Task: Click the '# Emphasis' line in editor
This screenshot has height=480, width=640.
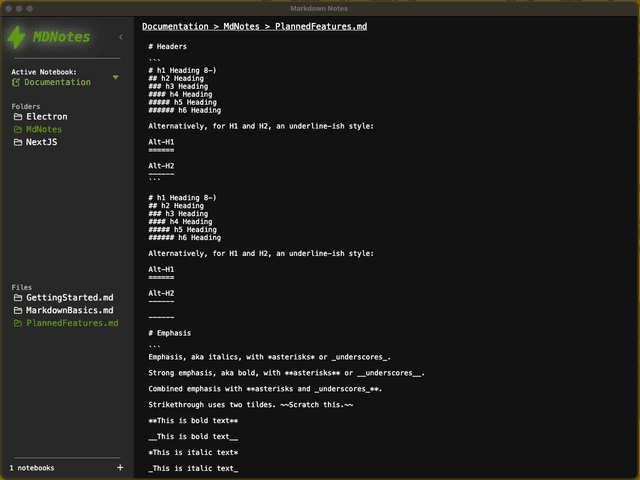Action: click(x=169, y=333)
